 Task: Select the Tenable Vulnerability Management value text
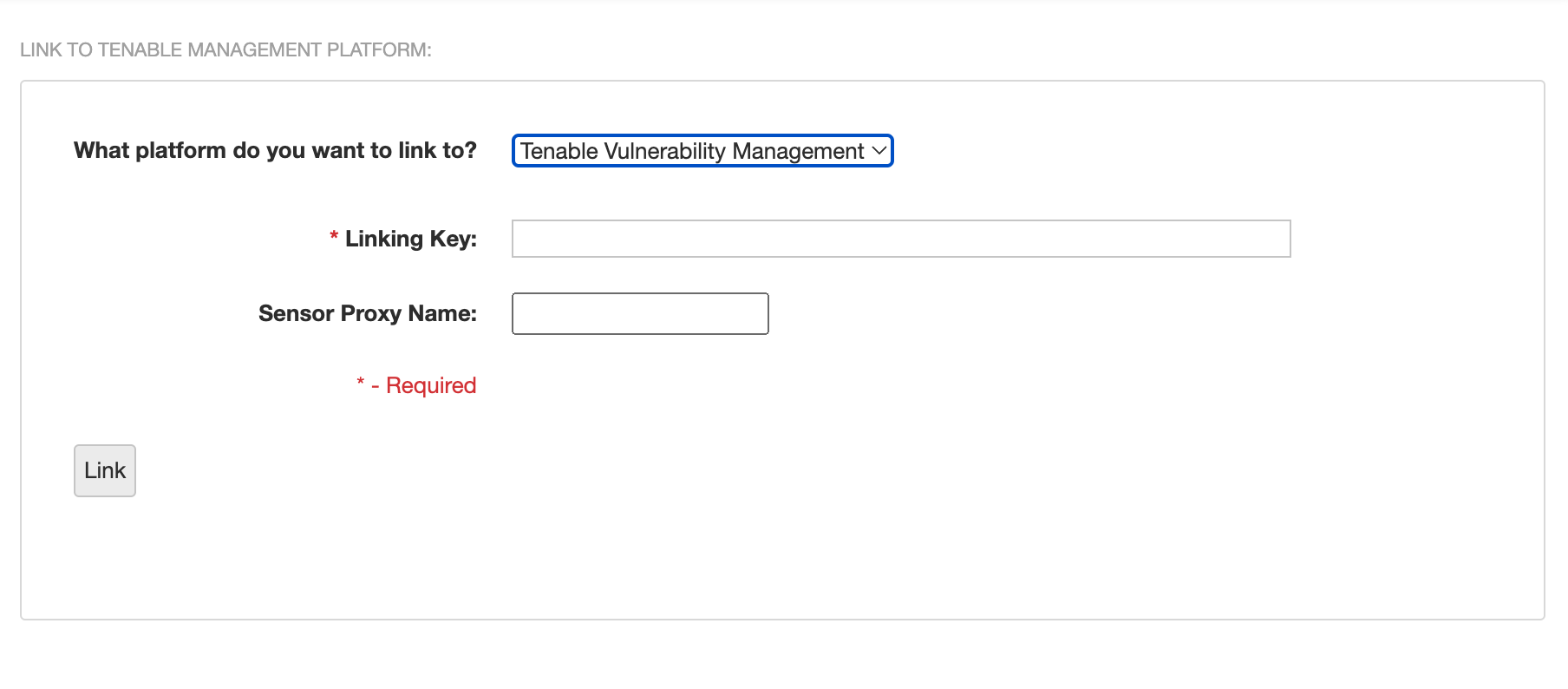click(x=691, y=151)
